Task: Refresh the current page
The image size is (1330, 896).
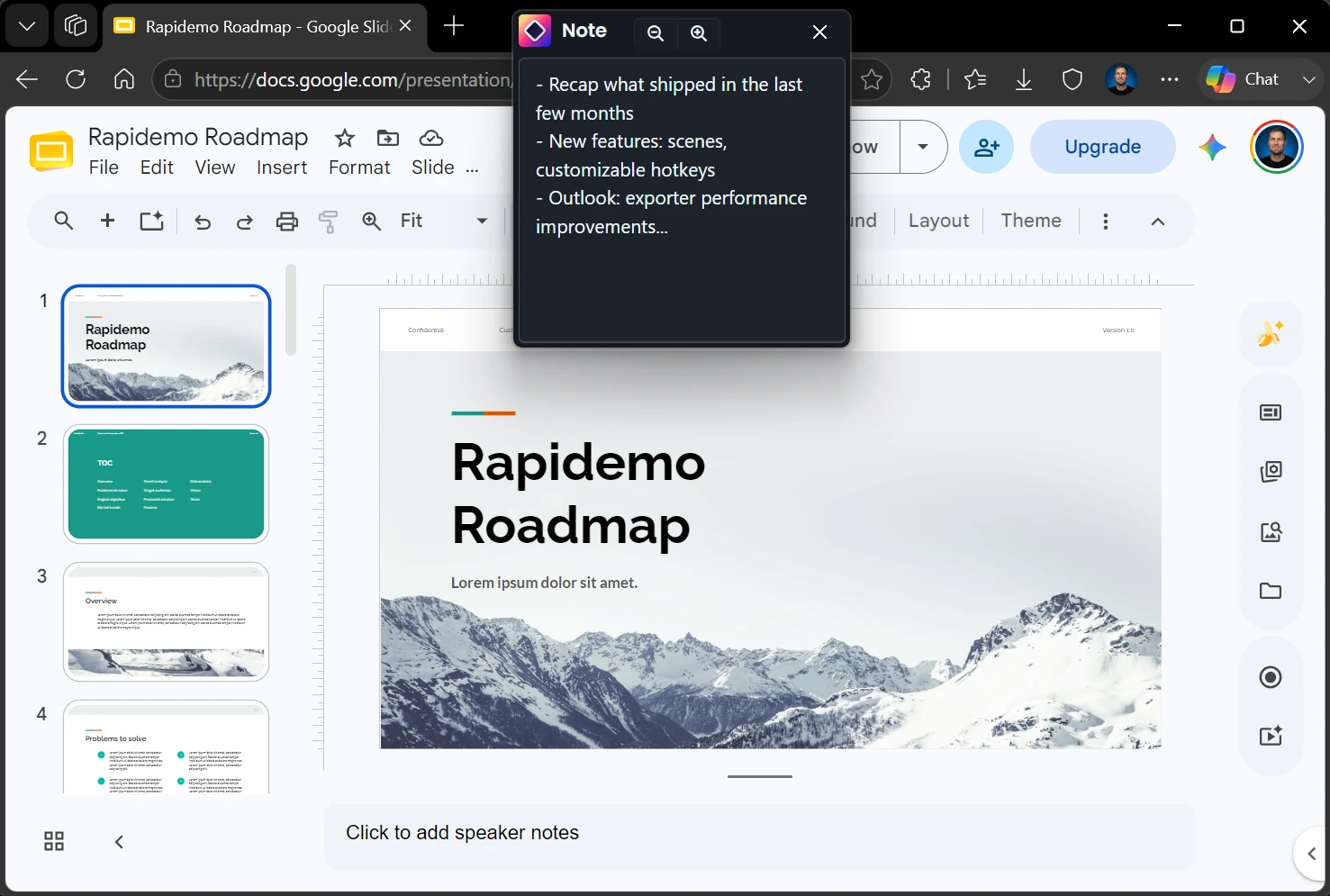Action: [x=76, y=79]
